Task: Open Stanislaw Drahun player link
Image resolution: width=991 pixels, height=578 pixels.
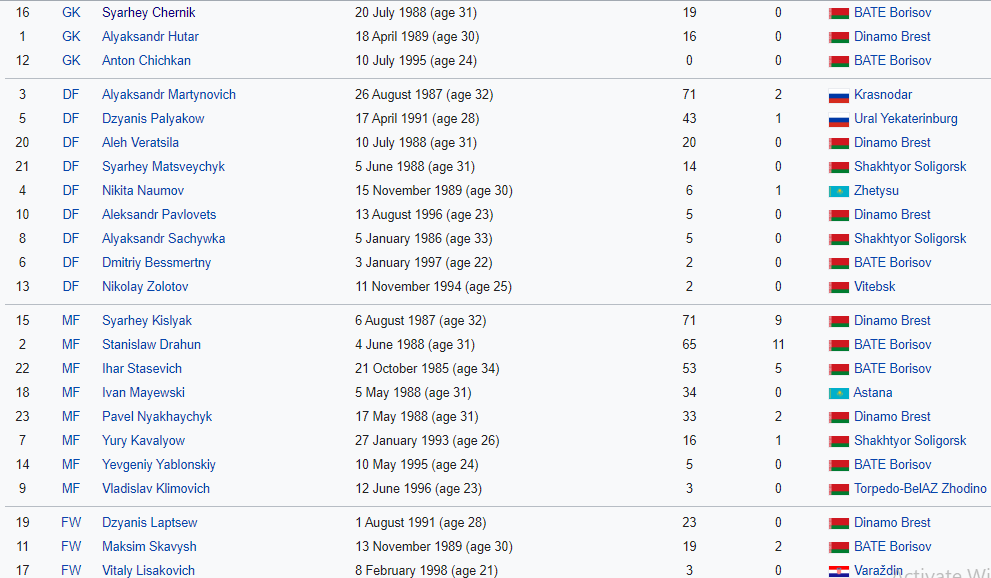Action: click(151, 345)
